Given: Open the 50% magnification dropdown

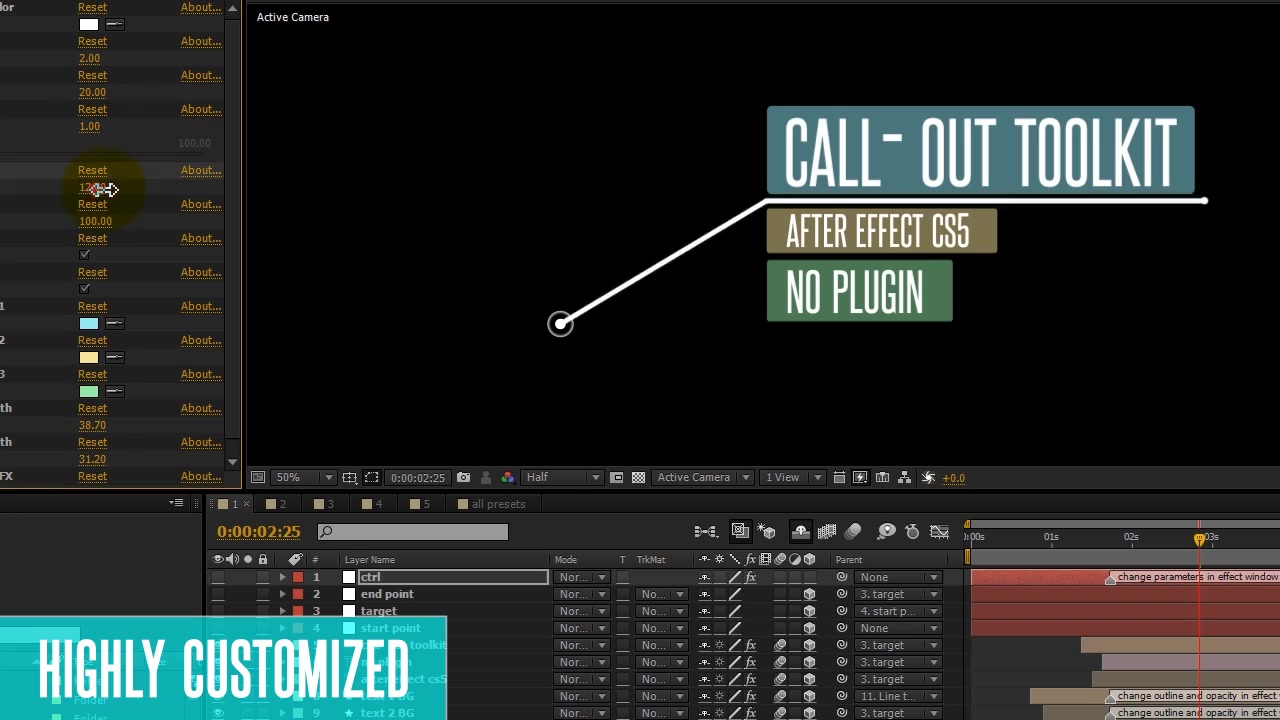Looking at the screenshot, I should [x=305, y=478].
